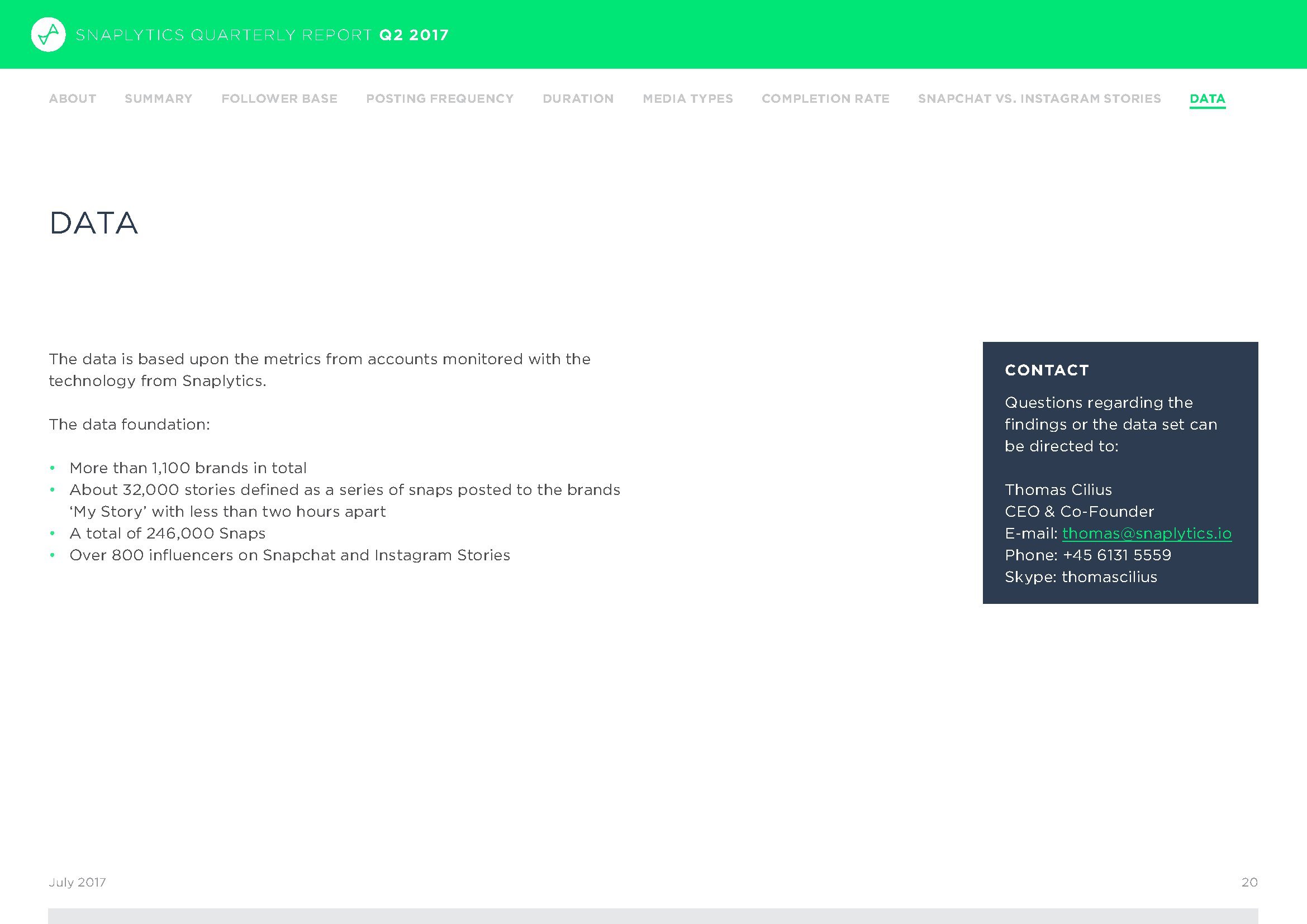Switch to POSTING FREQUENCY tab
The height and width of the screenshot is (924, 1307).
pyautogui.click(x=439, y=98)
